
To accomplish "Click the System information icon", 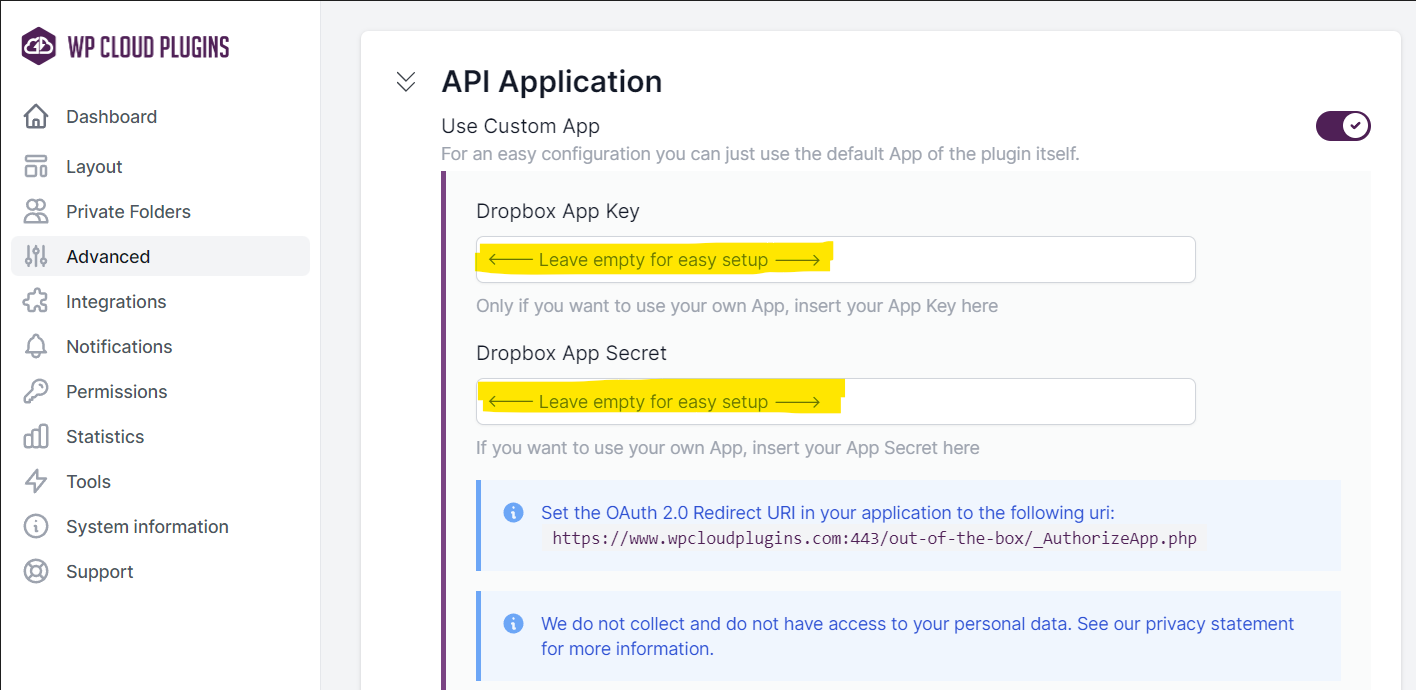I will pos(36,526).
